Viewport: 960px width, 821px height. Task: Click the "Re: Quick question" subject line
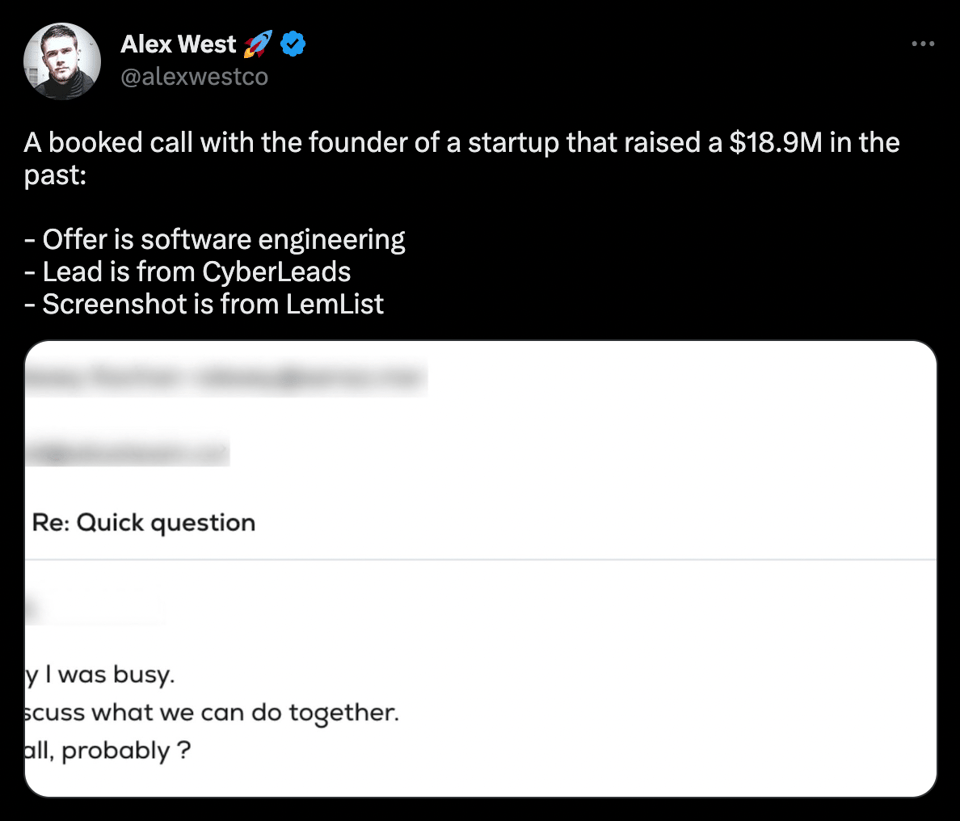(x=144, y=522)
